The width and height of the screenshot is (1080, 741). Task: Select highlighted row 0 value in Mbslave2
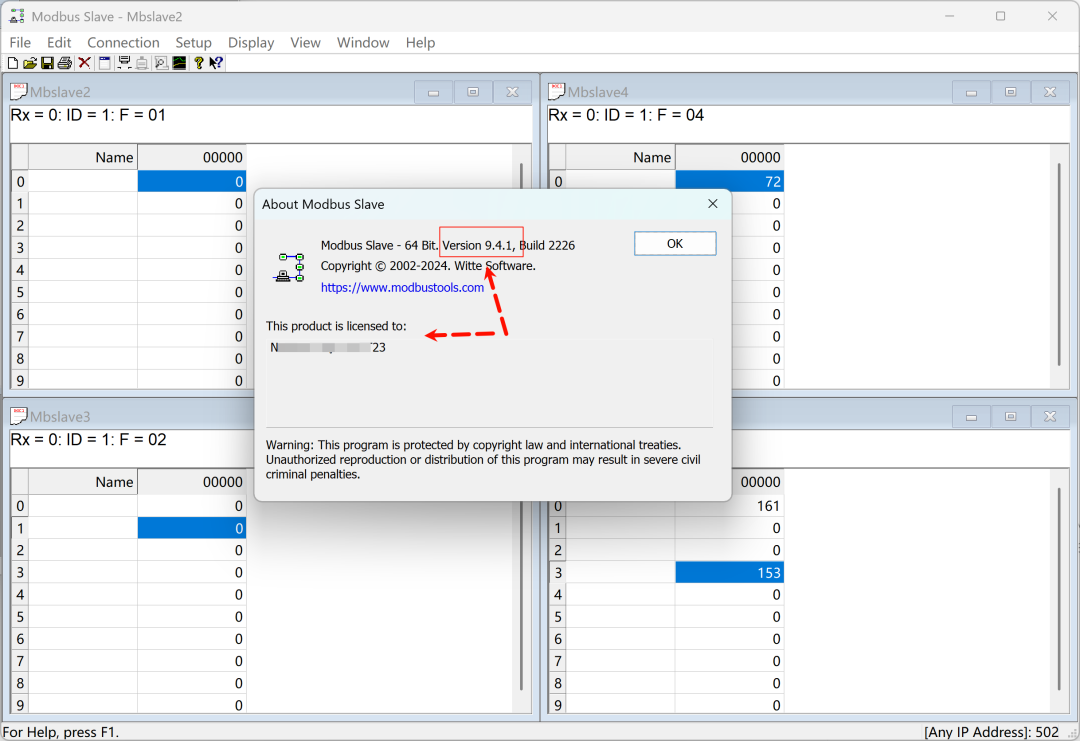pos(191,181)
